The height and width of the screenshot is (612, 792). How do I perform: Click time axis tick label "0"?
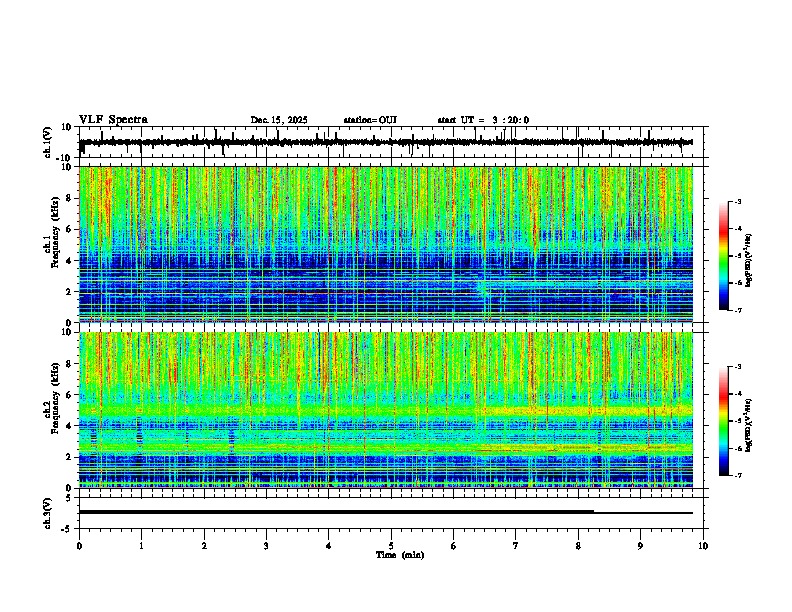pos(79,546)
